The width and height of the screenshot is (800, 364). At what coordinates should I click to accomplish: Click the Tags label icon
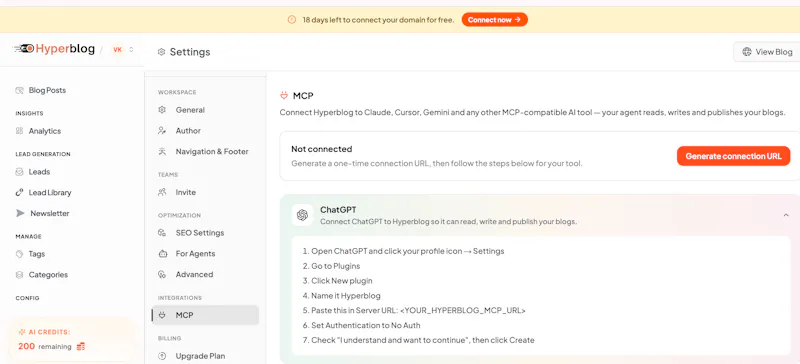click(x=19, y=254)
